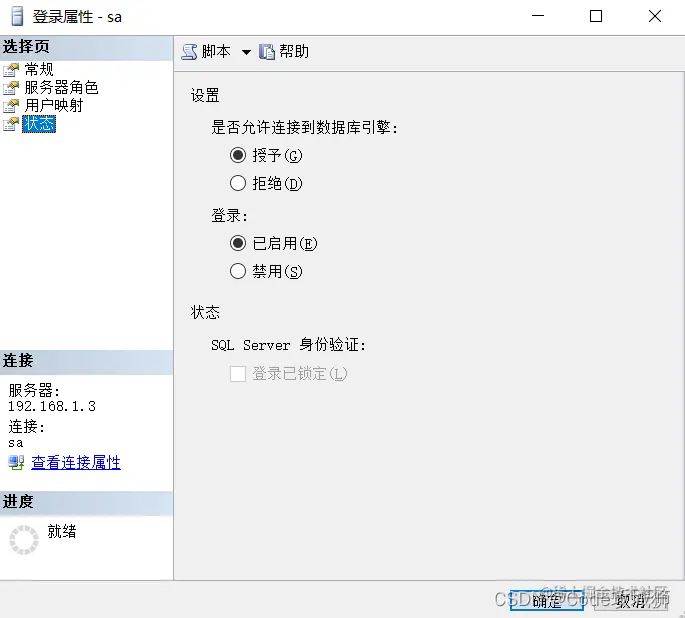Image resolution: width=685 pixels, height=618 pixels.
Task: Click the icon beside 服务器角色
Action: pos(11,88)
